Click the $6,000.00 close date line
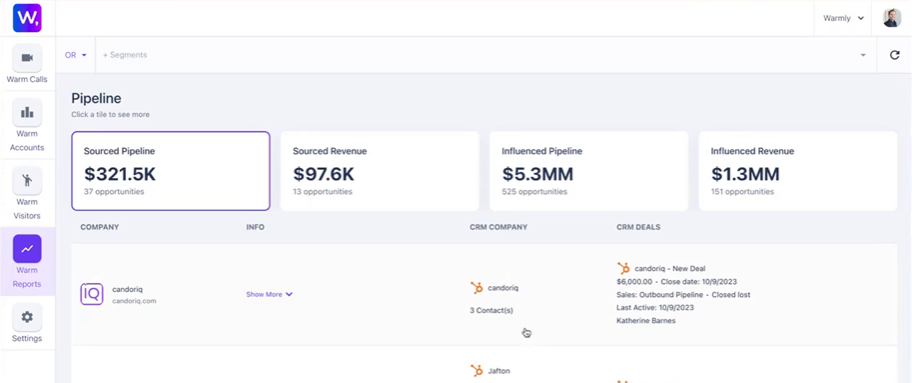 click(x=677, y=282)
